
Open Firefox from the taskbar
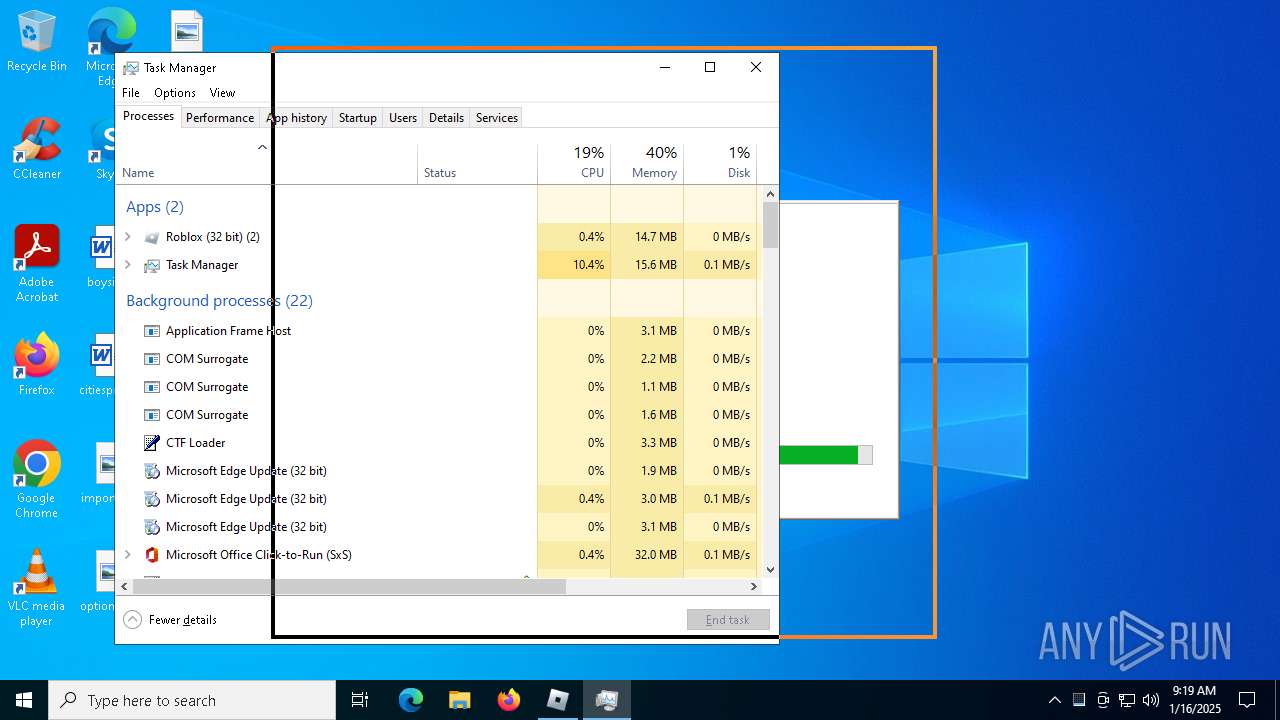tap(509, 700)
